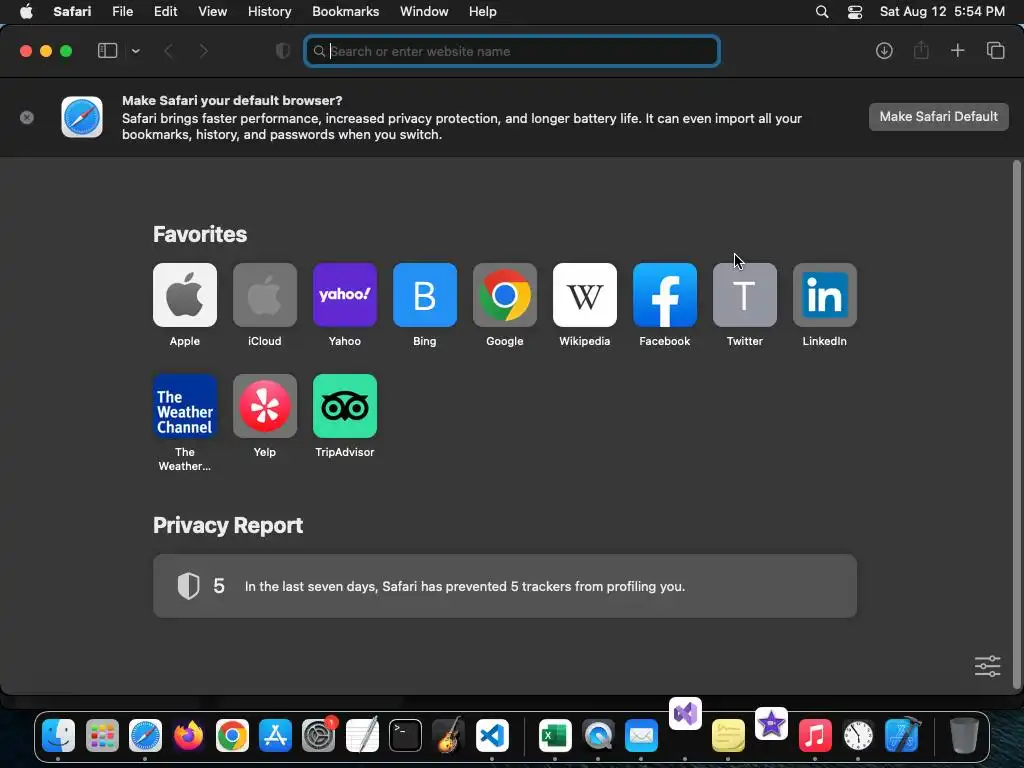
Task: Open Launchpad from the Dock
Action: coord(102,735)
